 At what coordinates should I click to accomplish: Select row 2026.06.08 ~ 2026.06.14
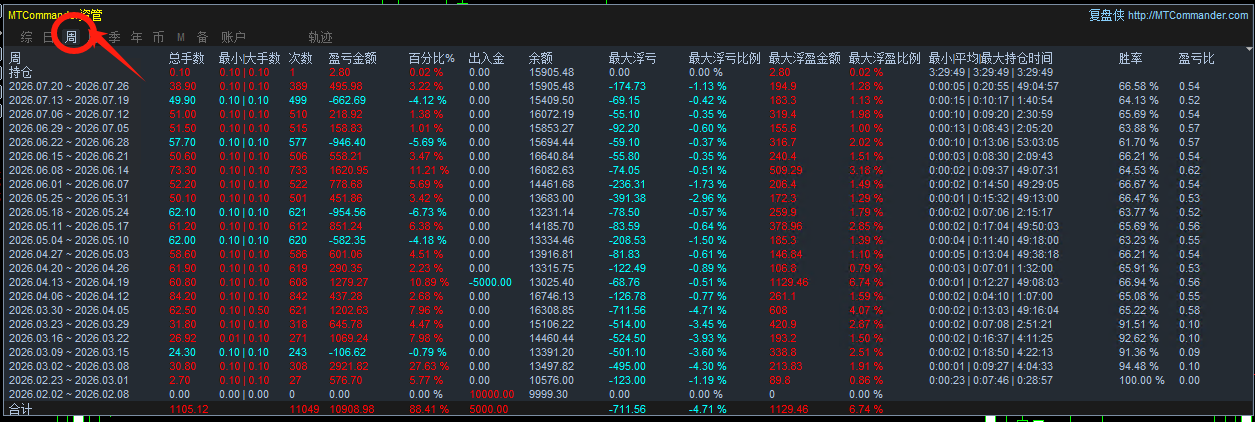click(x=69, y=171)
